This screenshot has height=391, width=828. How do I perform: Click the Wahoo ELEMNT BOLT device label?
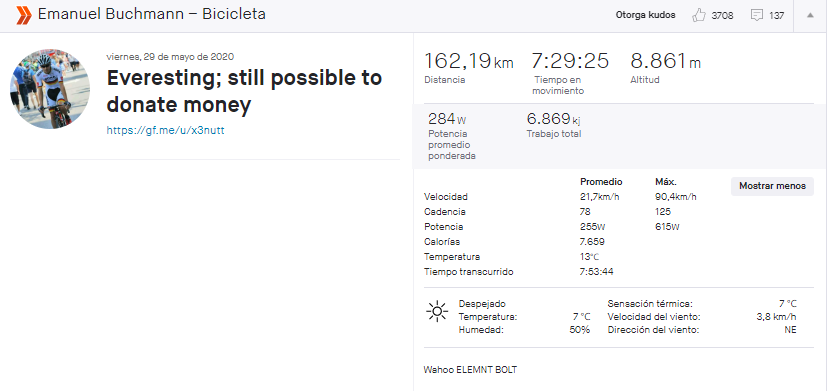click(x=470, y=370)
